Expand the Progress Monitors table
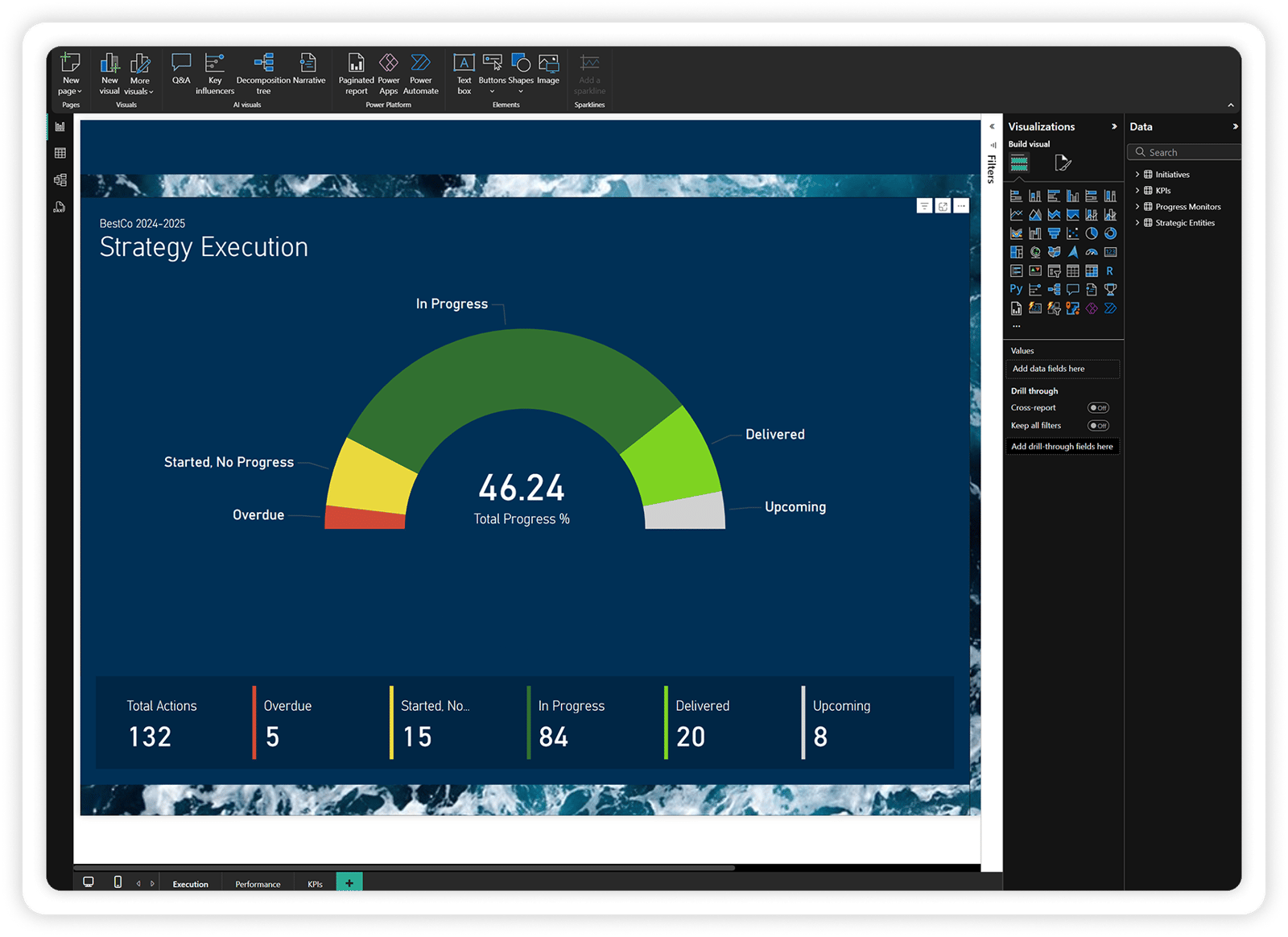1288x937 pixels. click(1137, 207)
